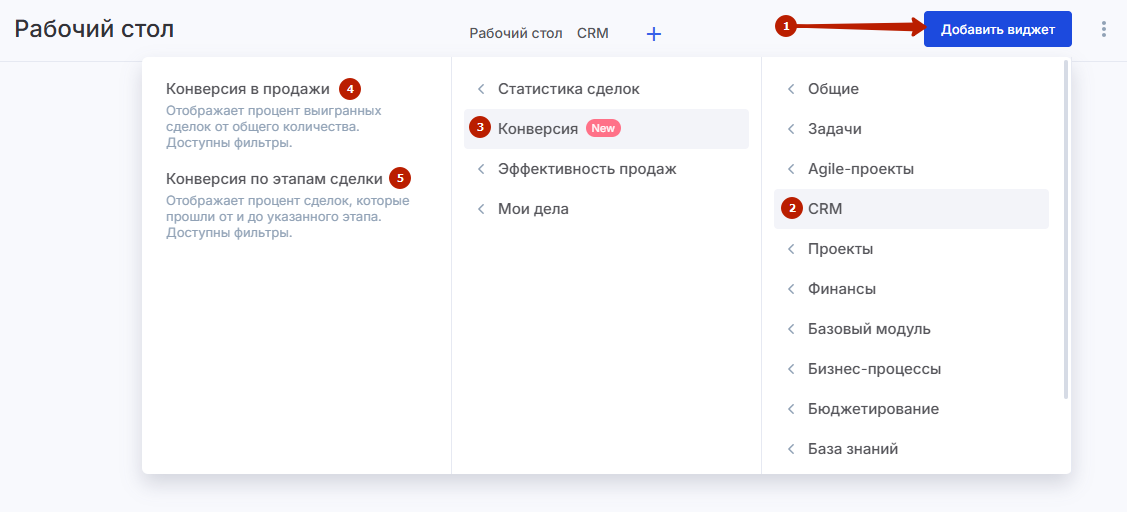This screenshot has height=512, width=1127.
Task: Click the Добавить виджет button
Action: [x=998, y=29]
